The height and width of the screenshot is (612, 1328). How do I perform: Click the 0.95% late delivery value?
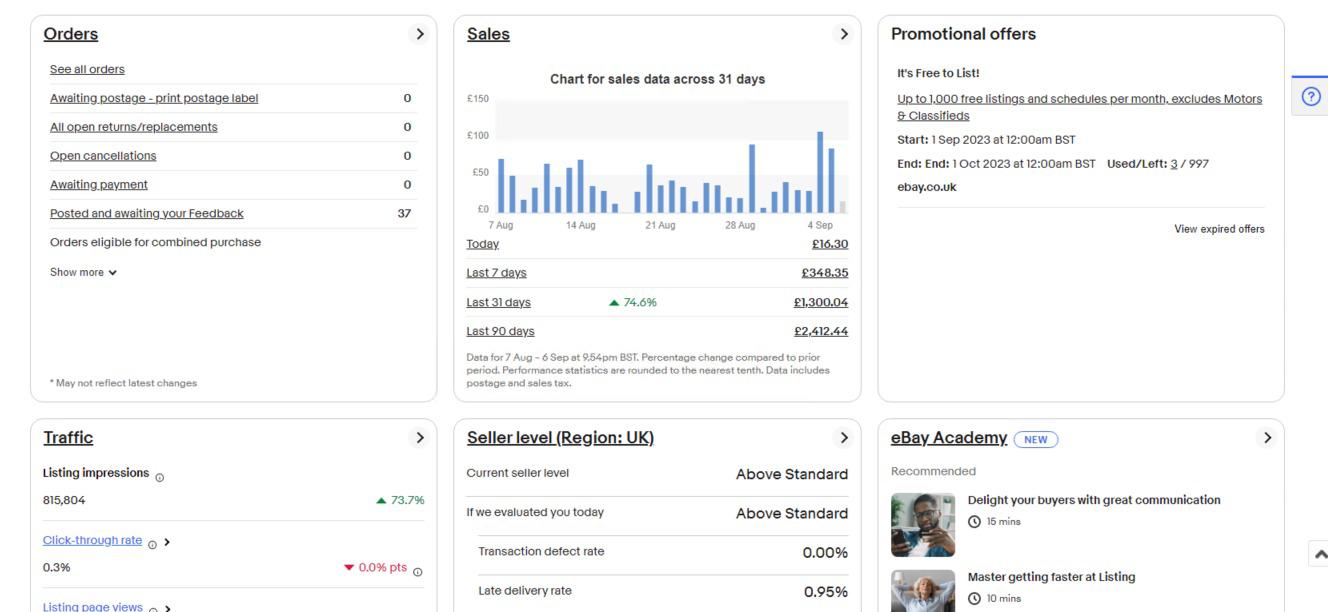point(825,592)
